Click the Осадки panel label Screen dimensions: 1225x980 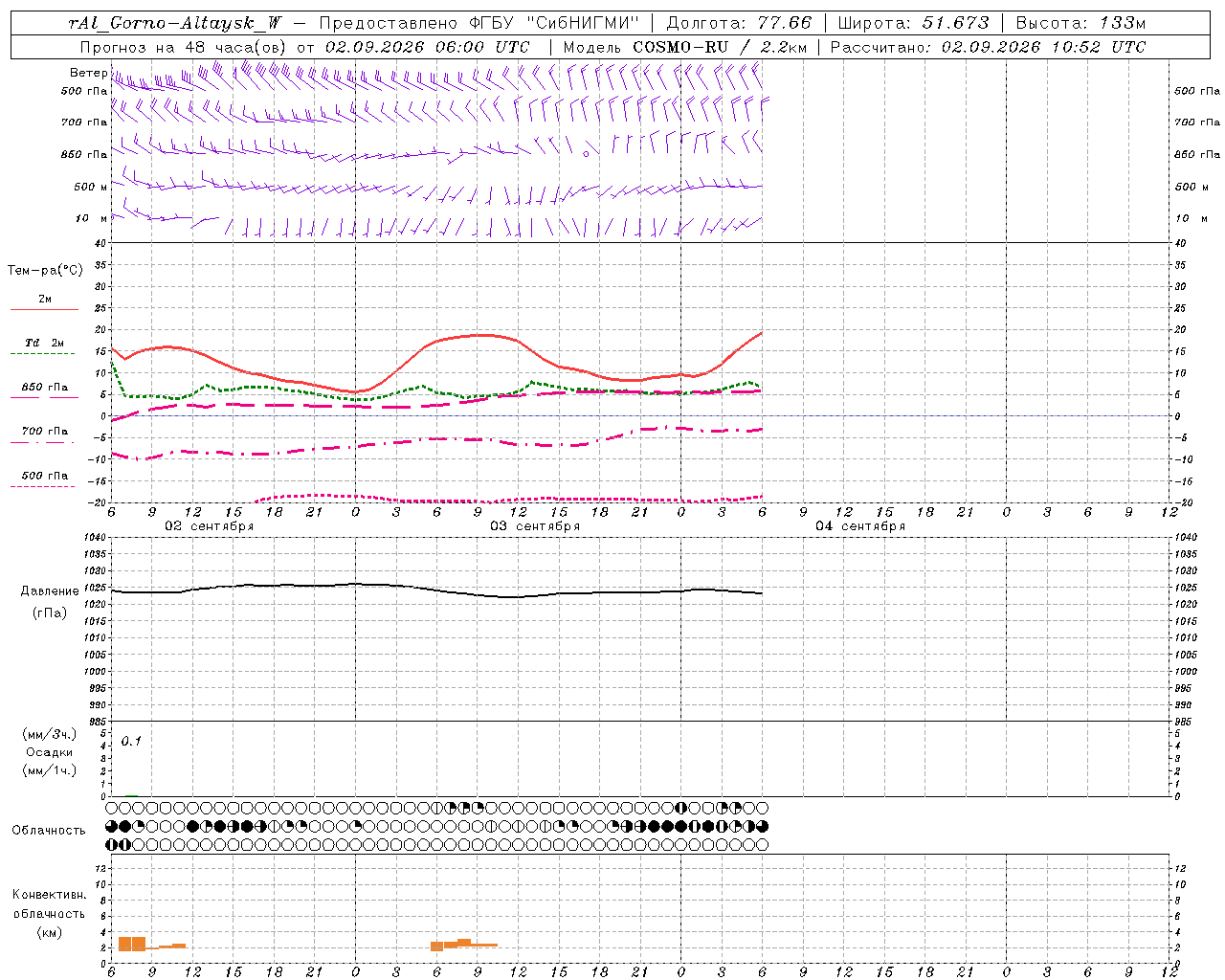point(49,752)
